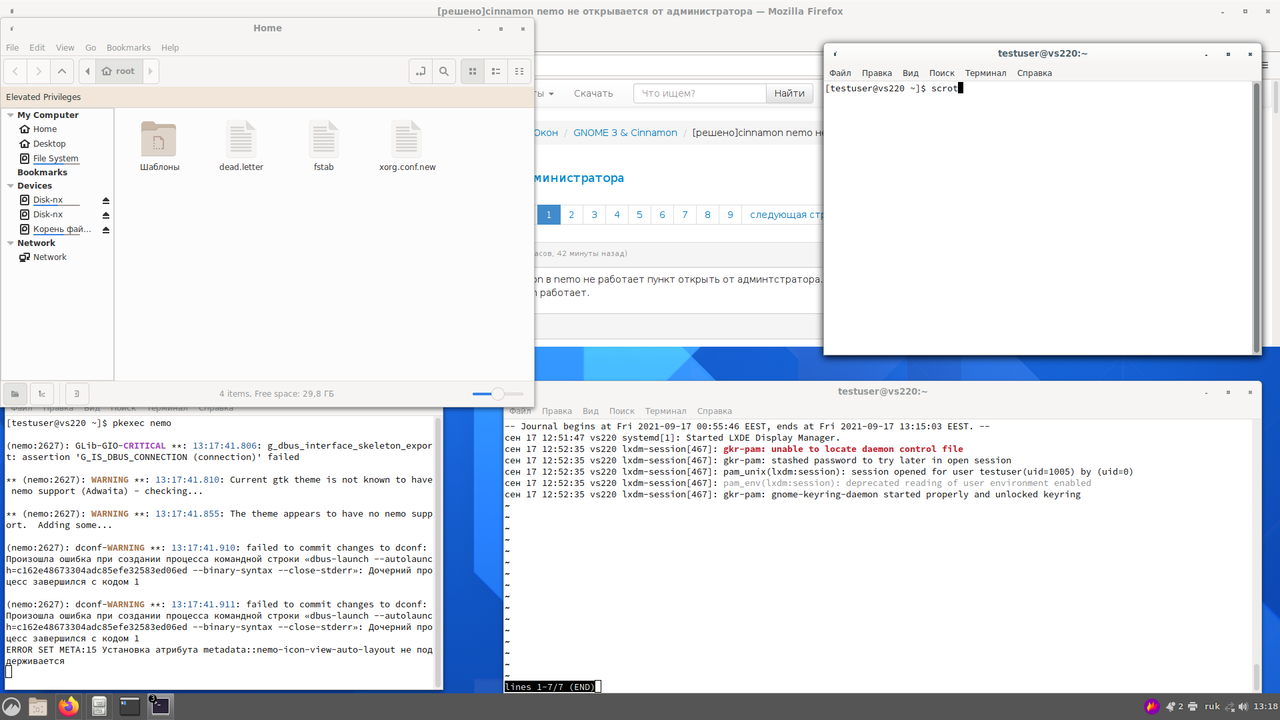The height and width of the screenshot is (720, 1280).
Task: Click the ruk keyboard layout indicator
Action: (1212, 706)
